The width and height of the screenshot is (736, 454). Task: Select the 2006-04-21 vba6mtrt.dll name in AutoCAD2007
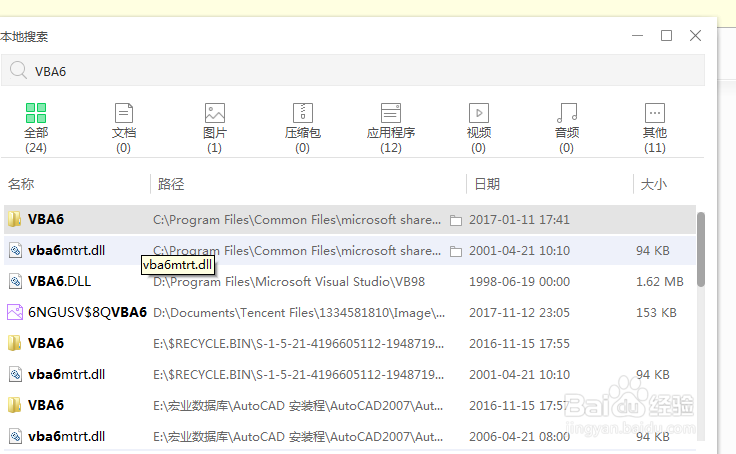tap(66, 436)
